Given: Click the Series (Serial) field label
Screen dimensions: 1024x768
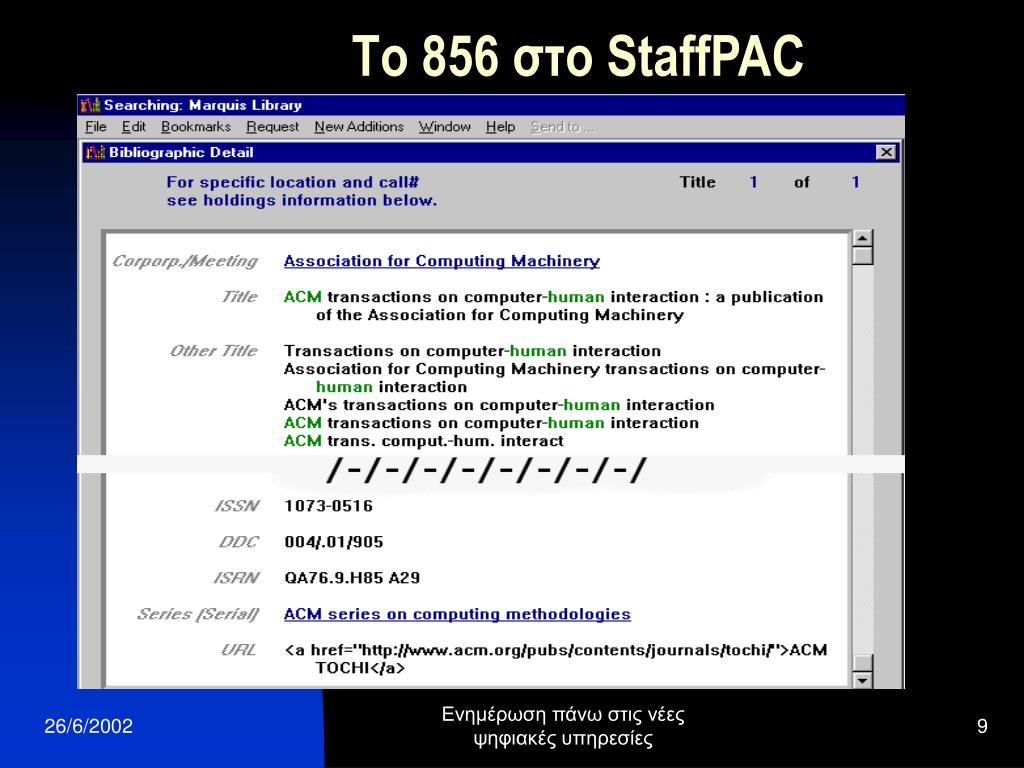Looking at the screenshot, I should [197, 615].
